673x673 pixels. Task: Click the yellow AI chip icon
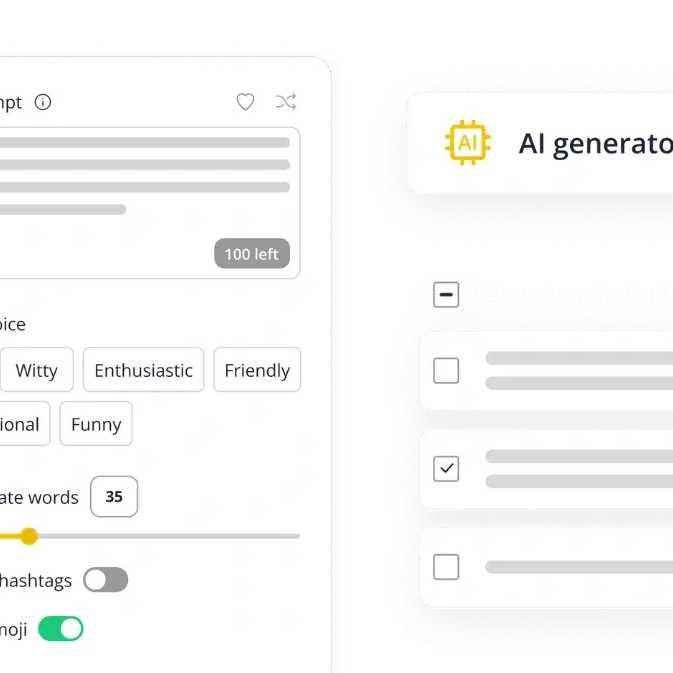point(467,143)
